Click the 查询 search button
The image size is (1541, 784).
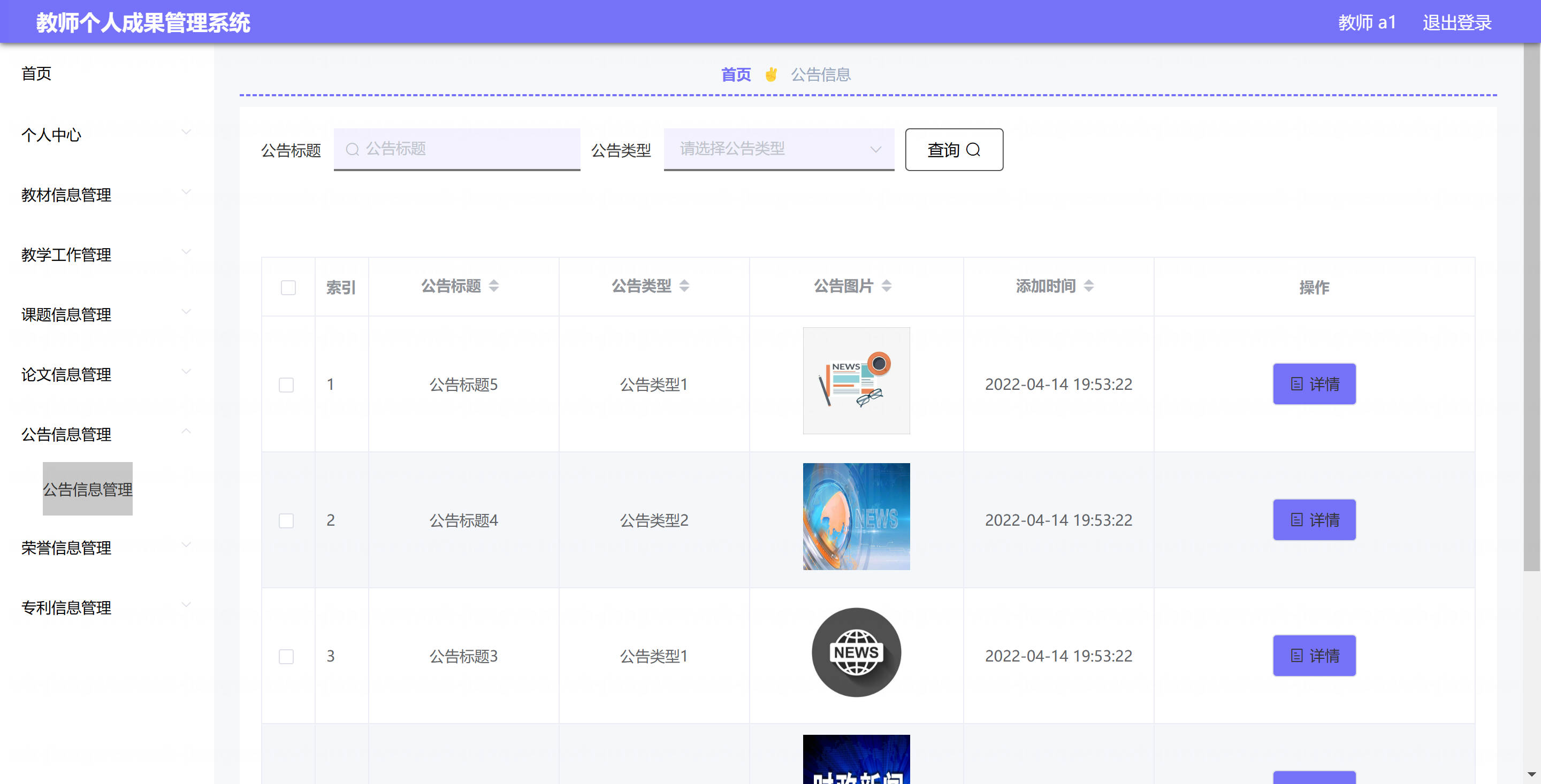953,150
